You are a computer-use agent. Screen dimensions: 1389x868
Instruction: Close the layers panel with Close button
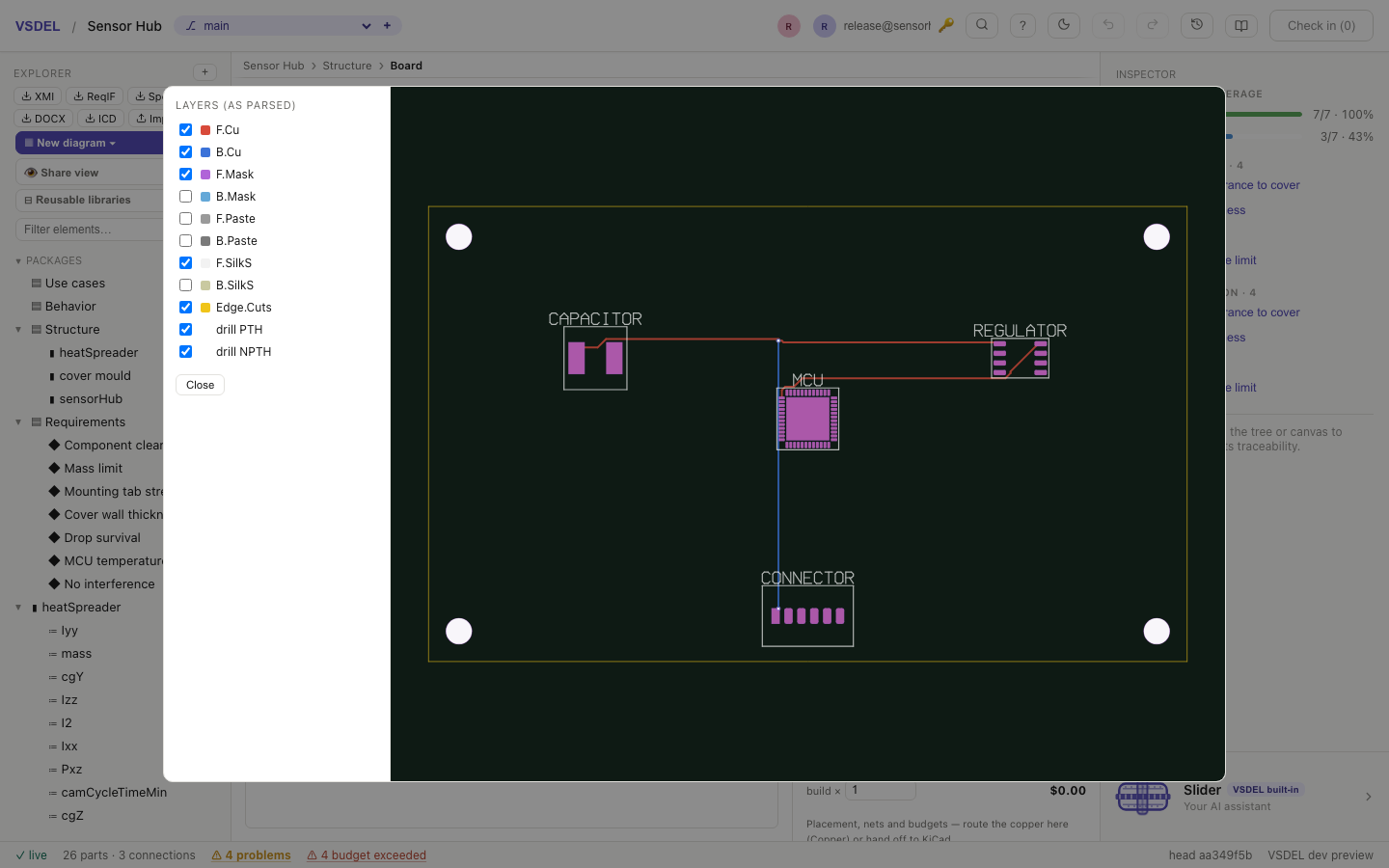point(200,385)
